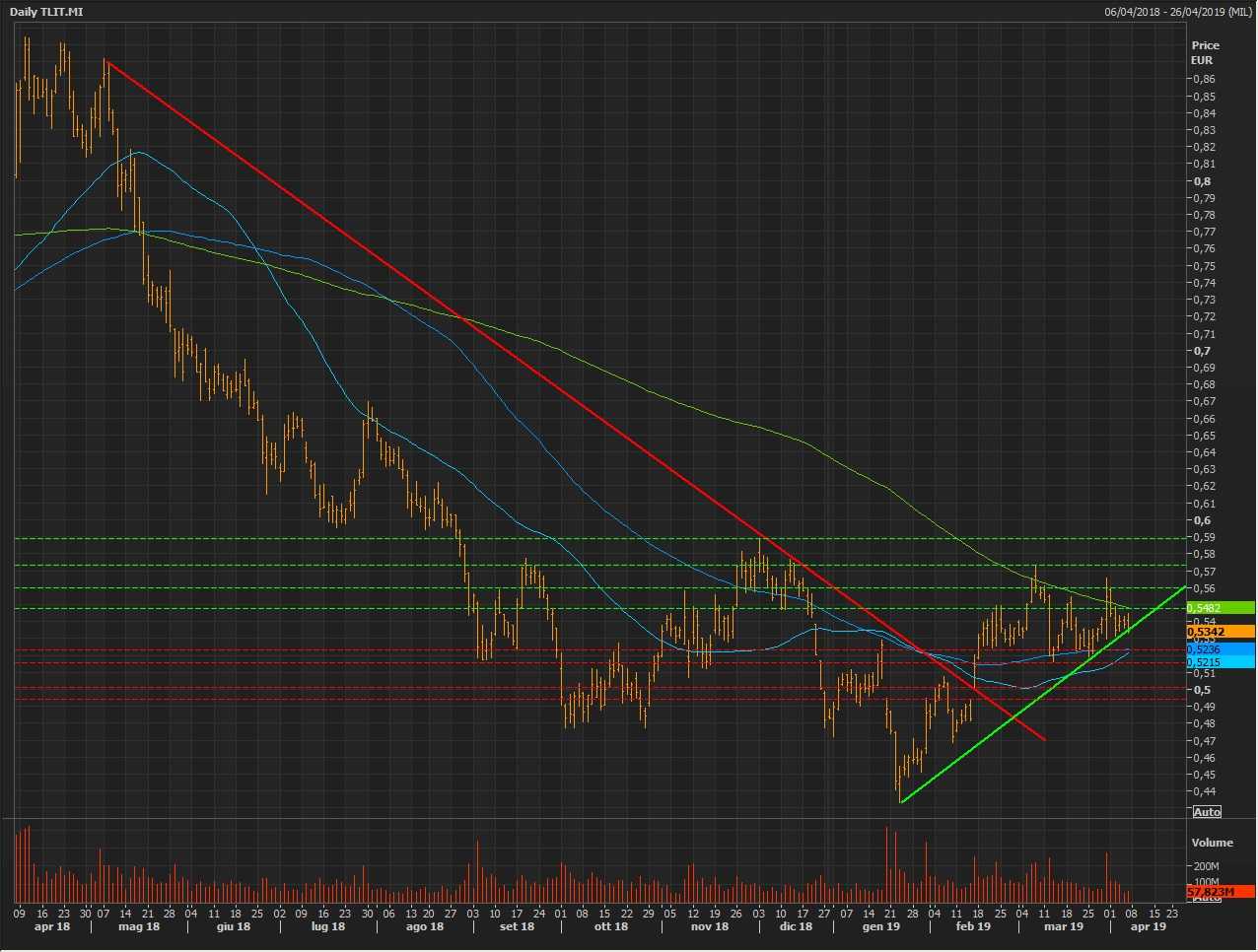Select the green 0,5482 price tag
This screenshot has width=1258, height=952.
[1221, 608]
